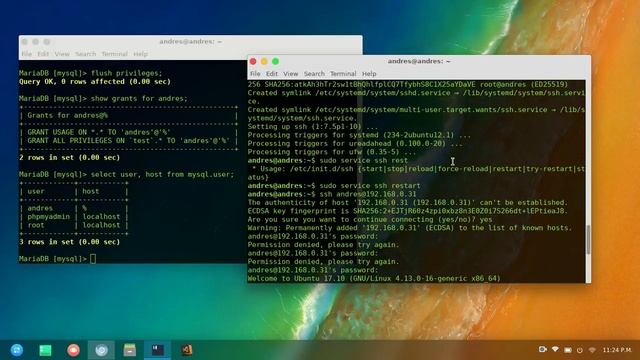Open the green desktop app in taskbar
The height and width of the screenshot is (360, 640).
pyautogui.click(x=45, y=350)
